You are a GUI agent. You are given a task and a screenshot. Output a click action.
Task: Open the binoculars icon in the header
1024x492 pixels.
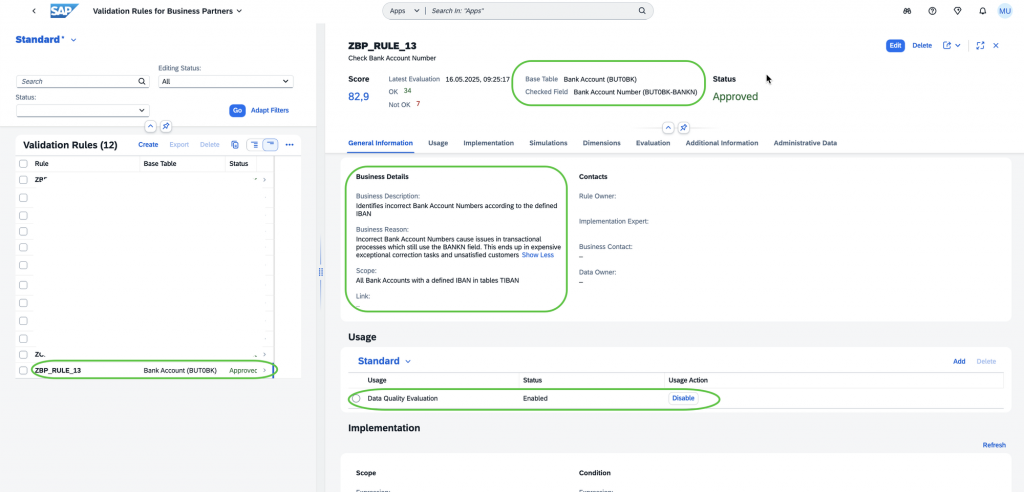click(x=907, y=11)
